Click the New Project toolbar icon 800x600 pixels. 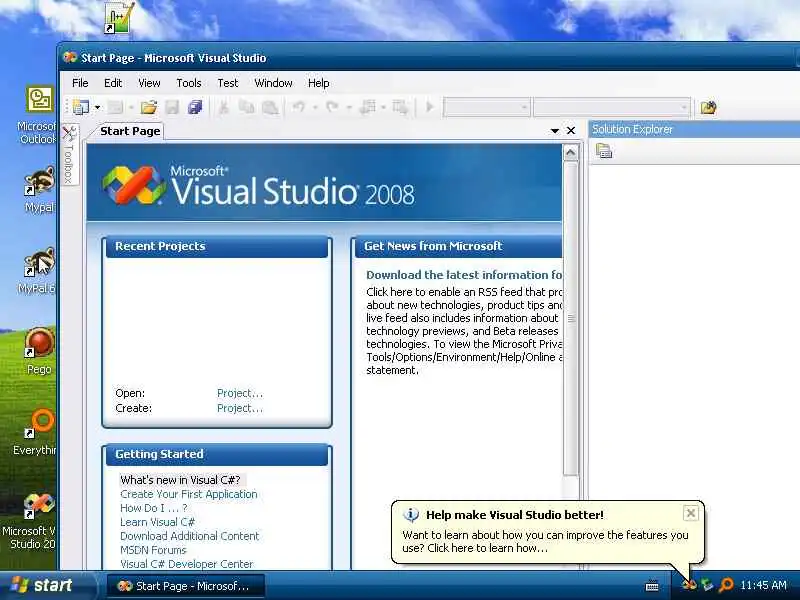pos(81,107)
